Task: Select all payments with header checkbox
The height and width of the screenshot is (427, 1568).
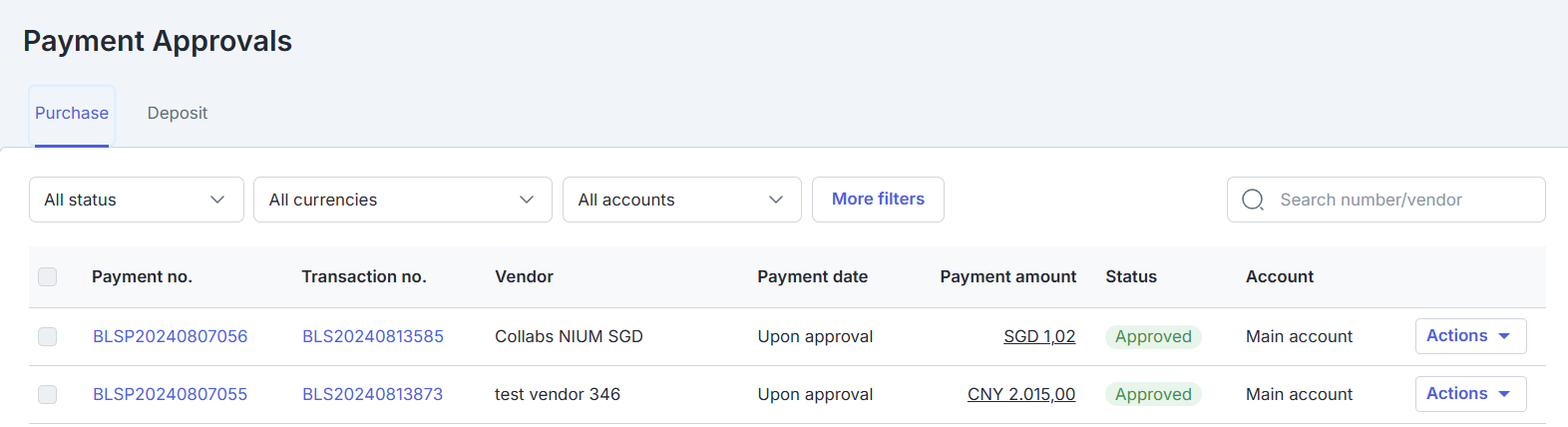Action: point(47,276)
